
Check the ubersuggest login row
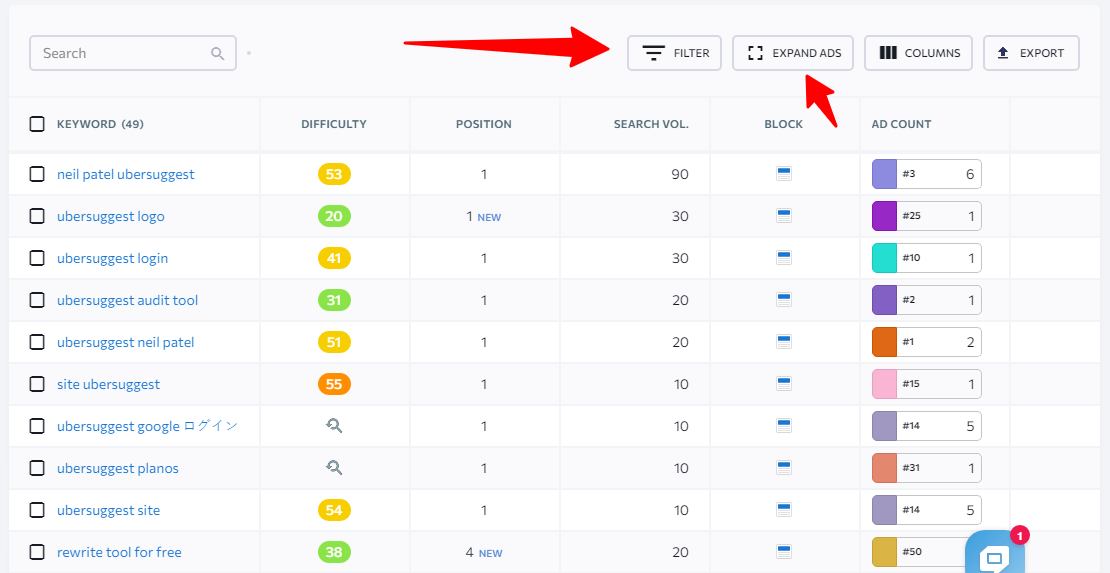pos(37,258)
